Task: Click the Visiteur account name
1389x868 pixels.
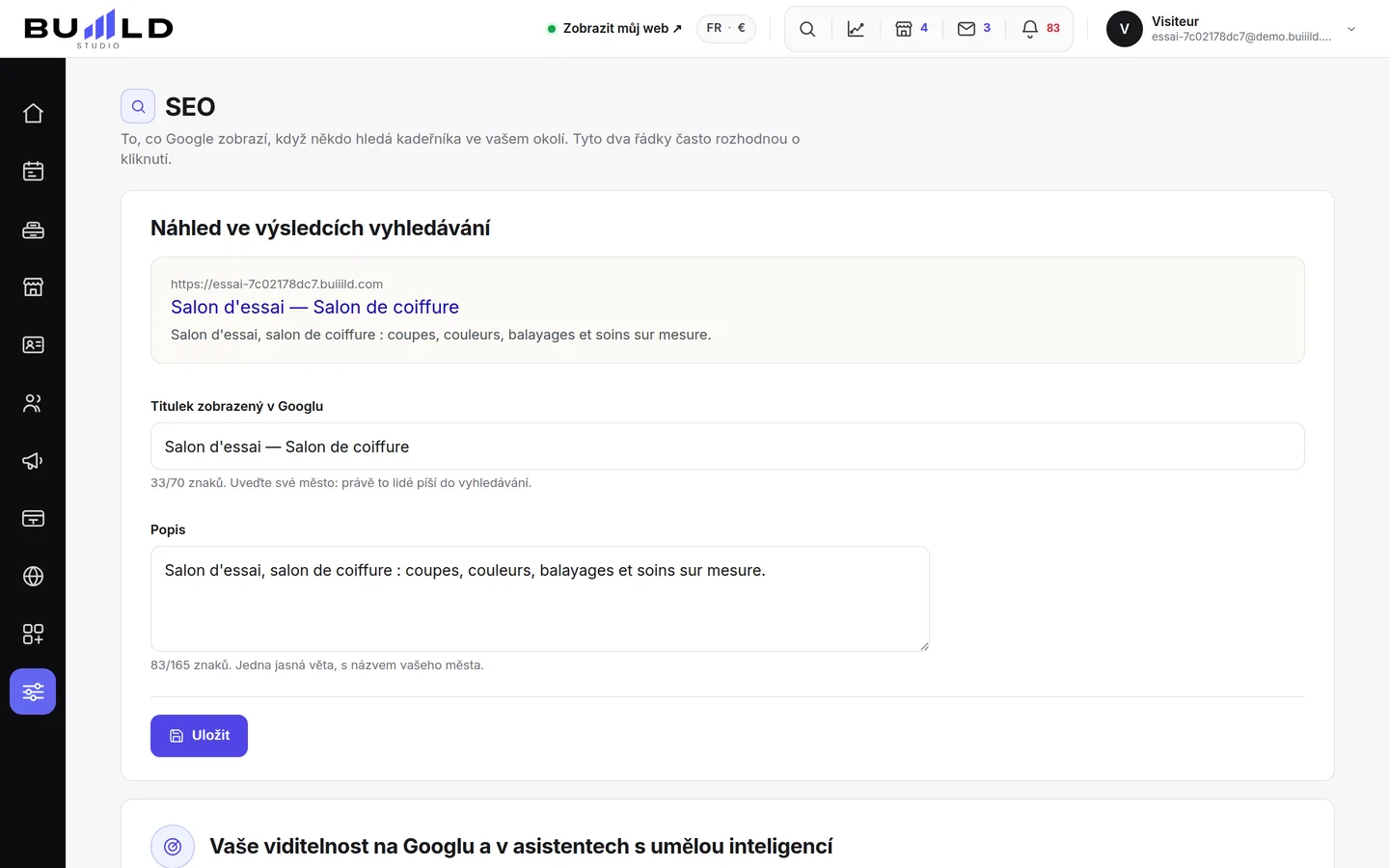Action: tap(1175, 21)
